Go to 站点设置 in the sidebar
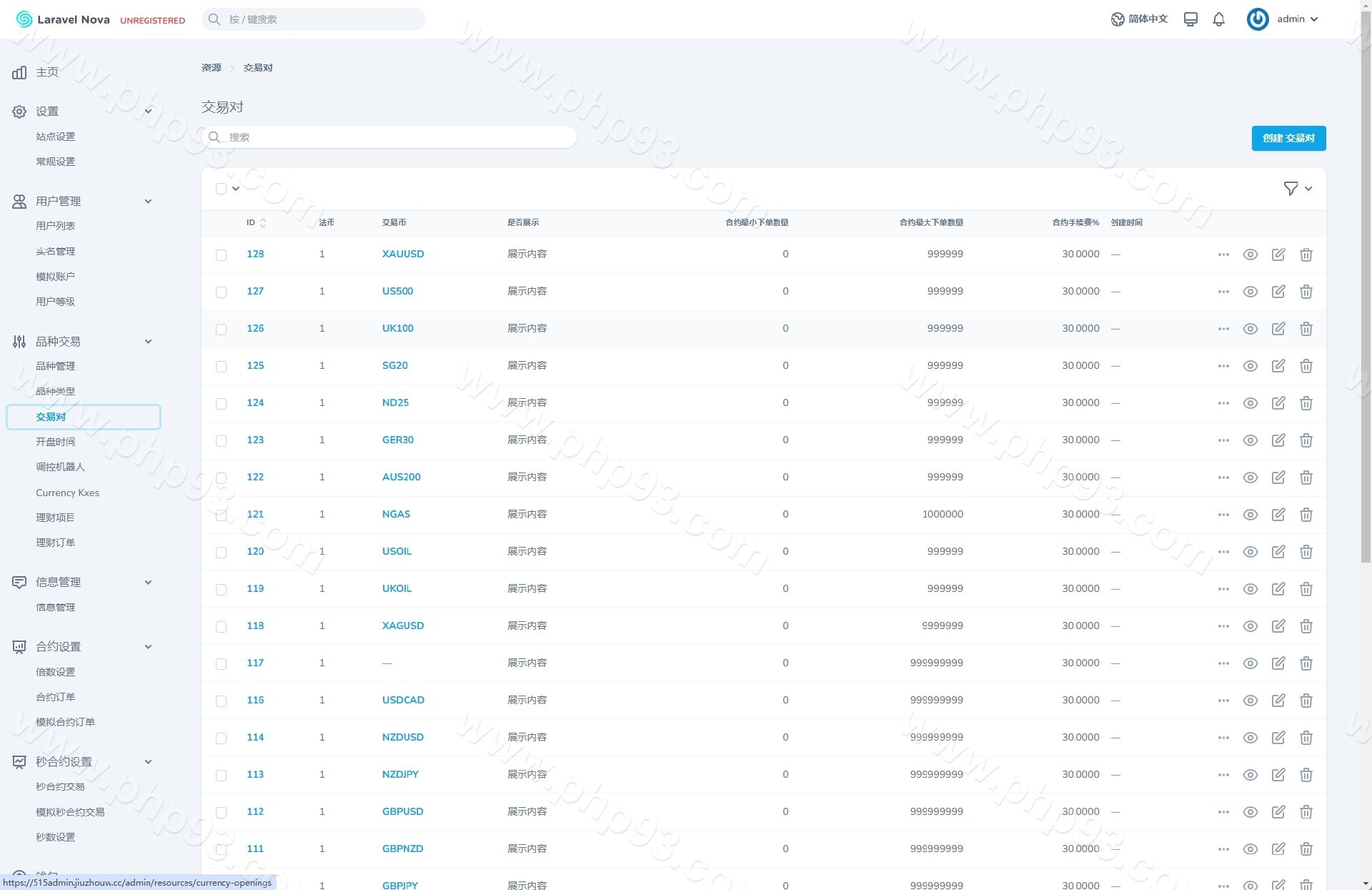1372x890 pixels. [55, 137]
